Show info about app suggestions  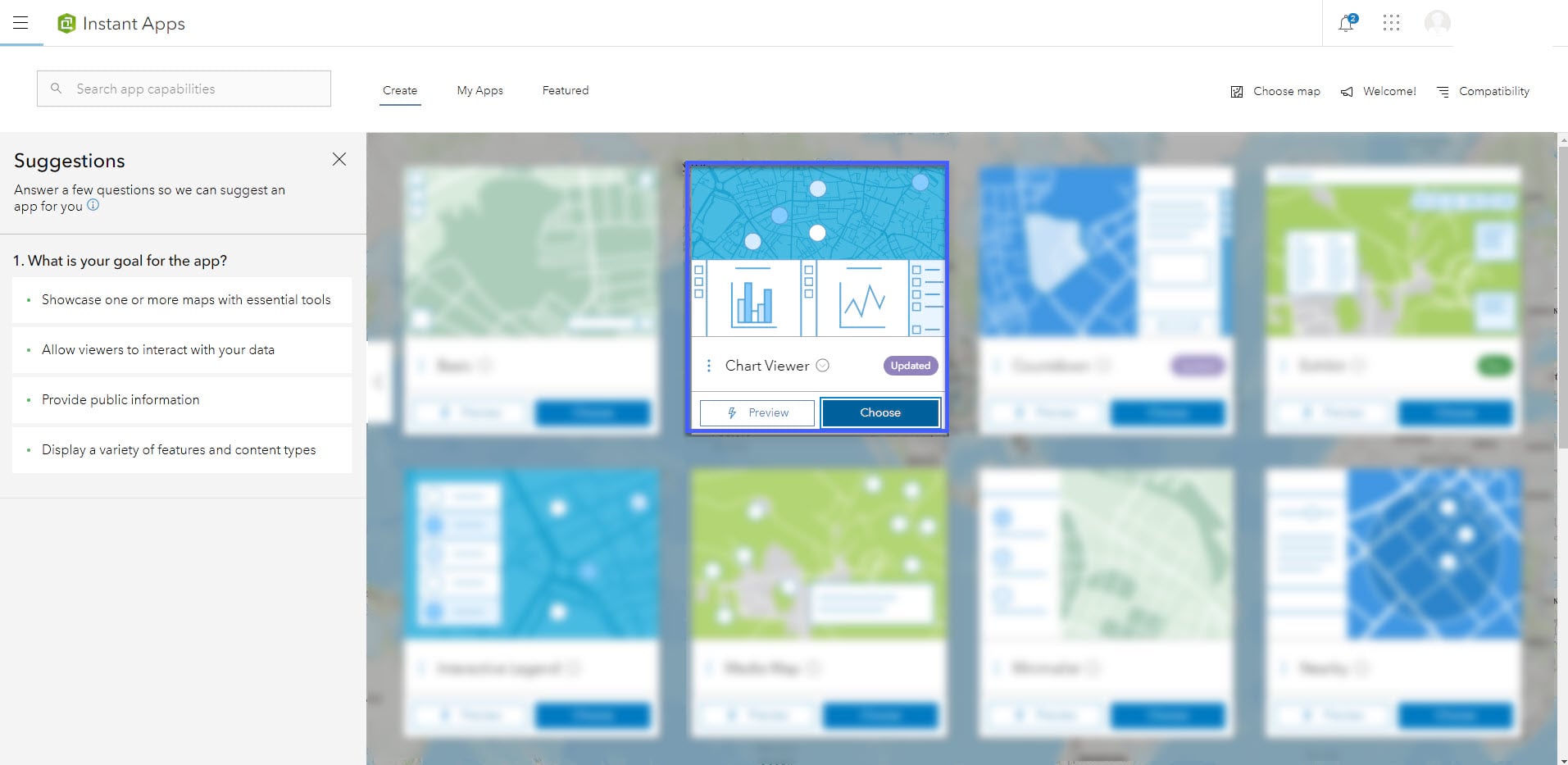[x=93, y=206]
